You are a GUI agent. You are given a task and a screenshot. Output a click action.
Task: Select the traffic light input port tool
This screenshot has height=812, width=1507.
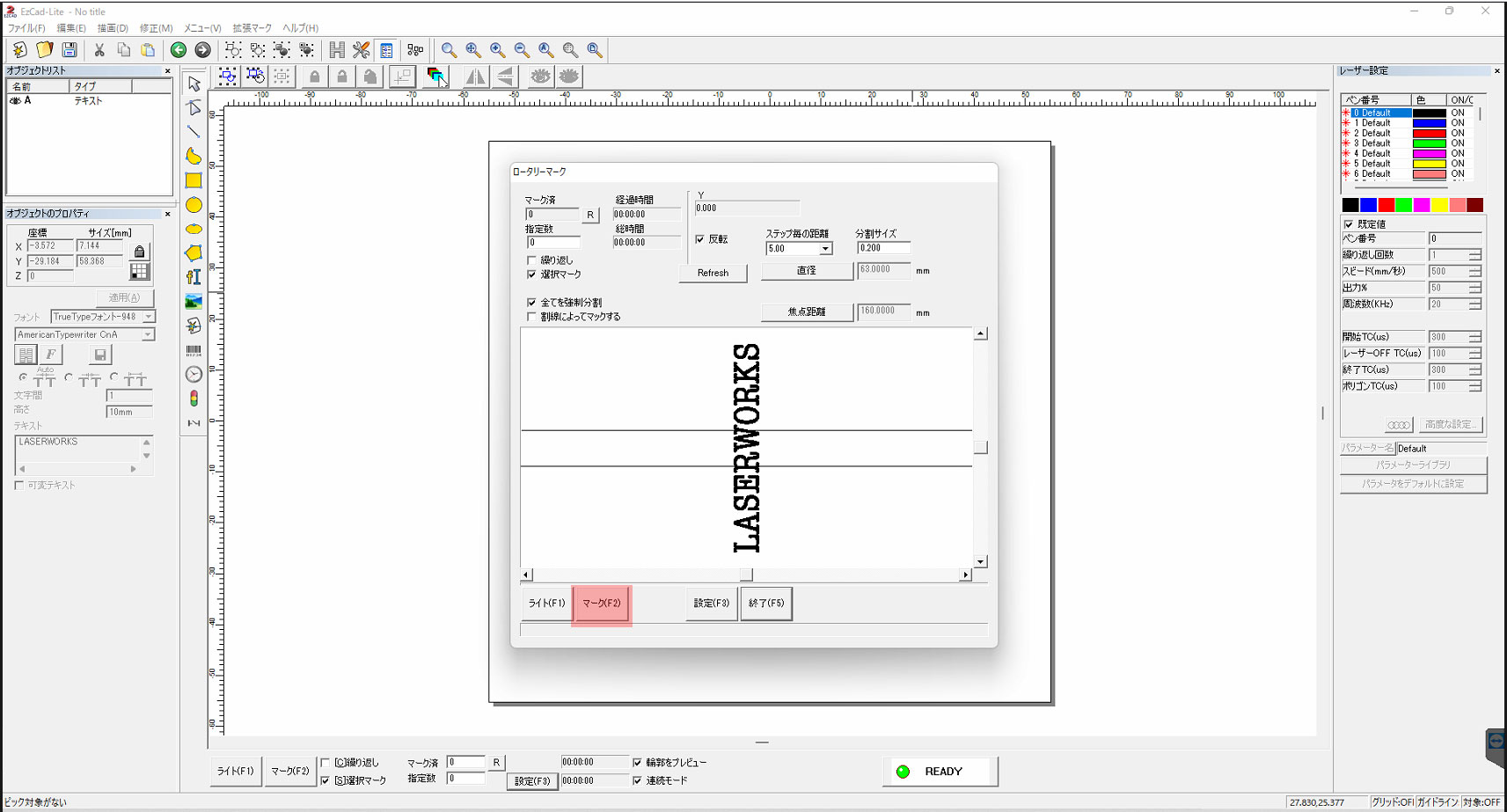194,399
